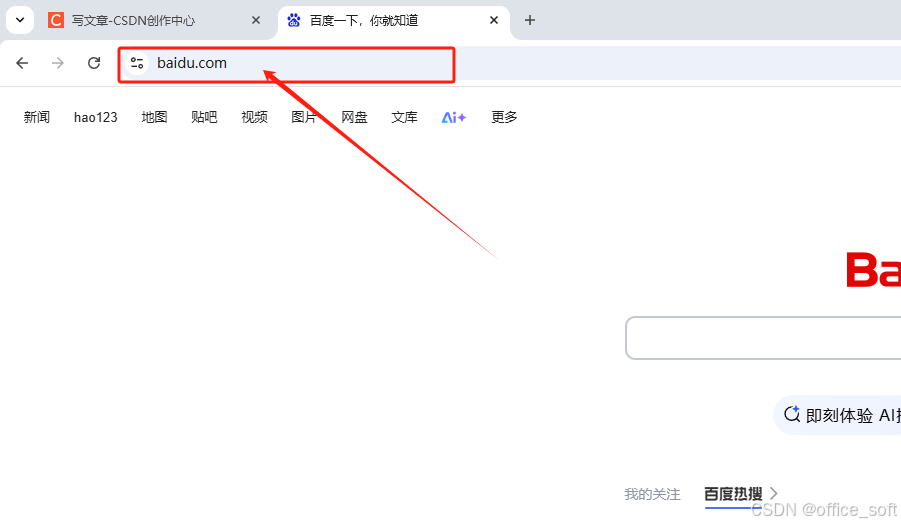Image resolution: width=901 pixels, height=525 pixels.
Task: Close the 写文章-CSDN创作中心 tab
Action: pos(256,20)
